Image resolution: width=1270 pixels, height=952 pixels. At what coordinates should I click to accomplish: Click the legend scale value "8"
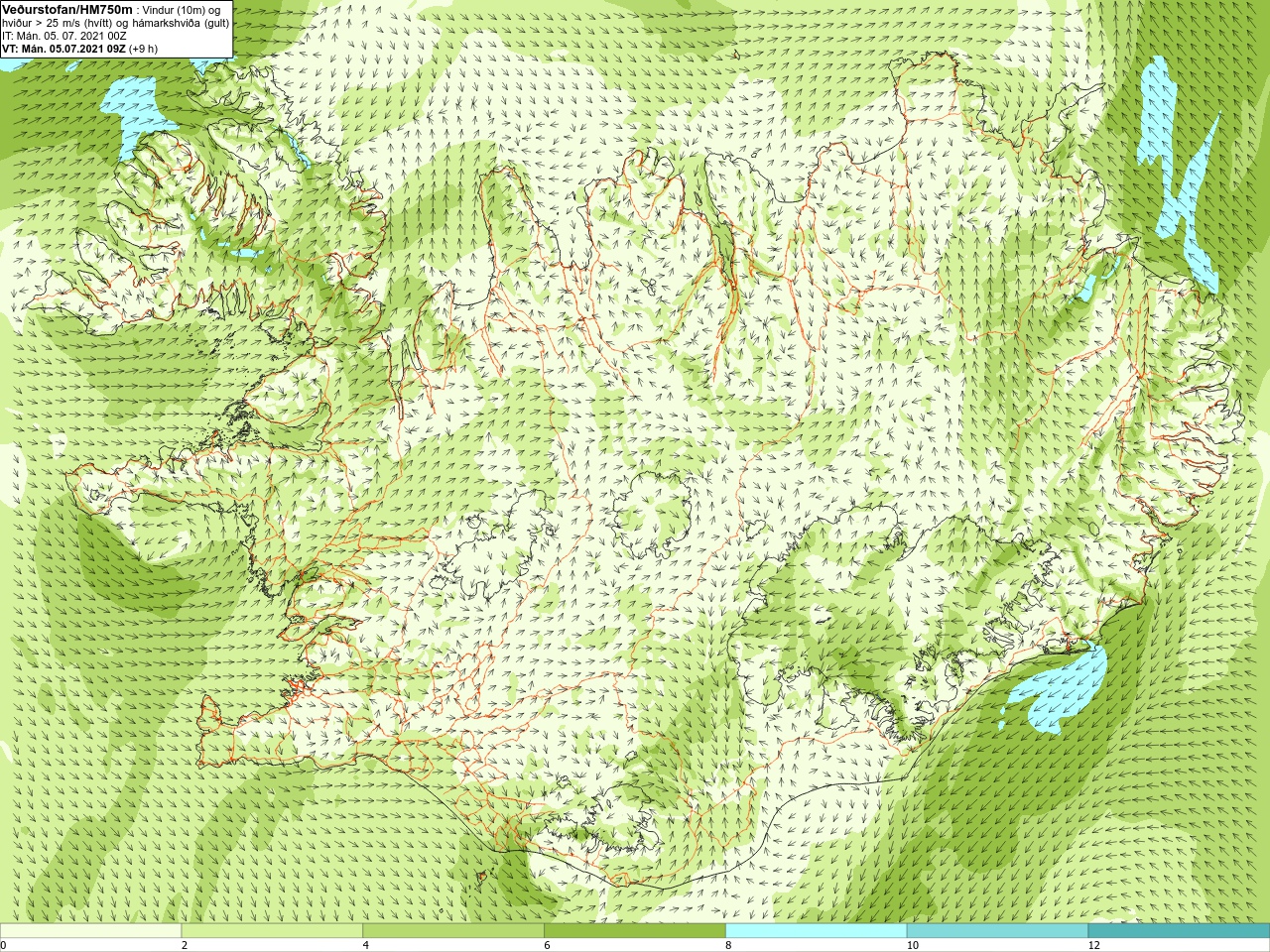pos(729,945)
